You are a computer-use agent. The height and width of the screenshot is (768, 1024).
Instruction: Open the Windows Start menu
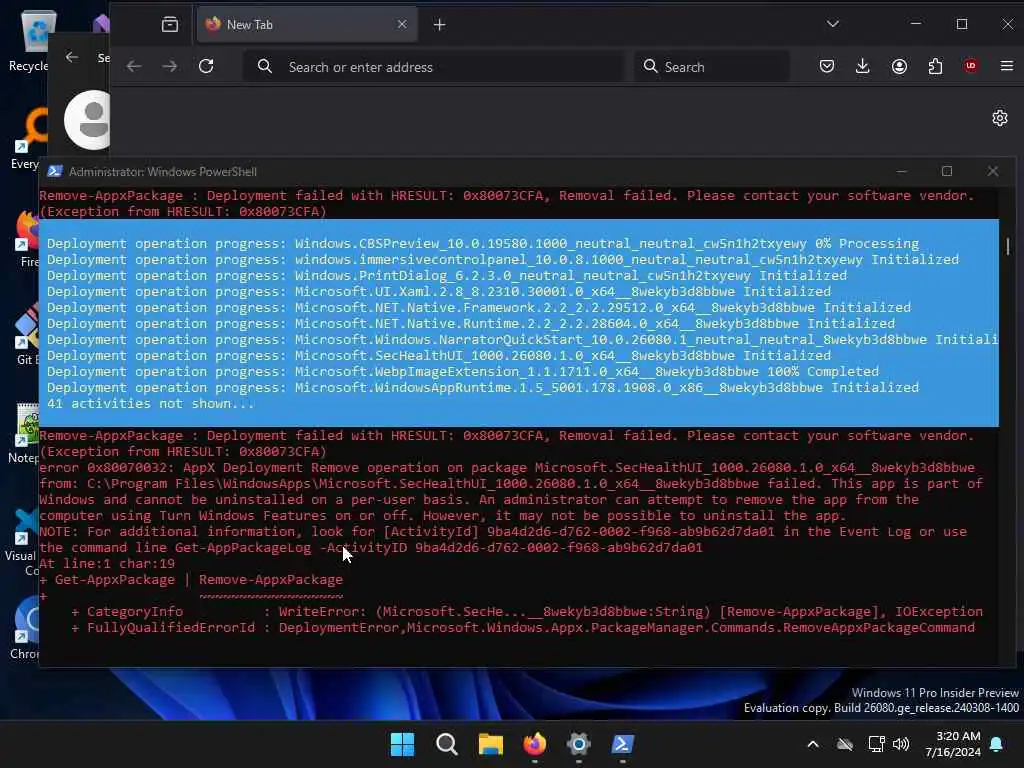point(402,744)
